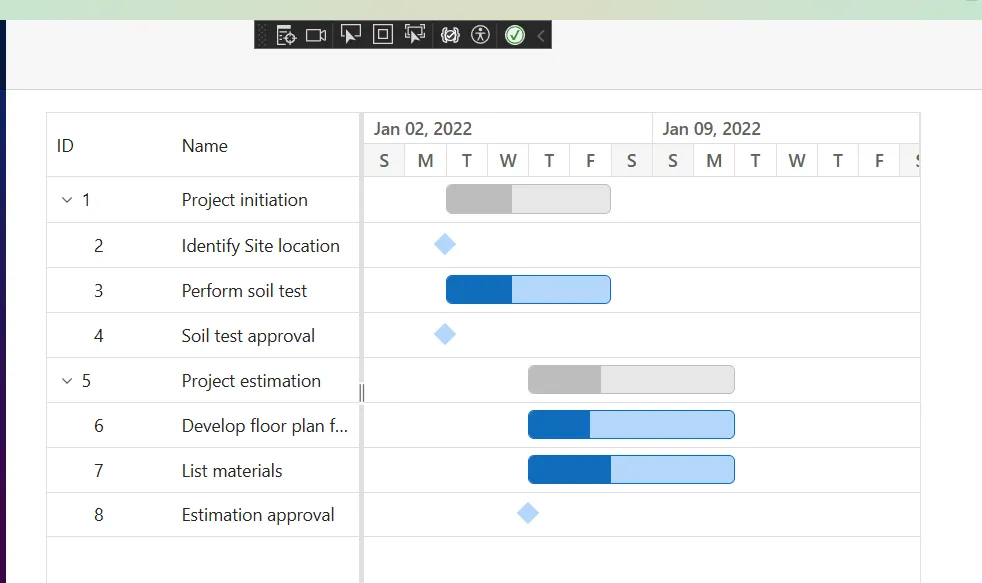This screenshot has height=583, width=982.
Task: Click the W day header under Jan 02
Action: click(508, 161)
